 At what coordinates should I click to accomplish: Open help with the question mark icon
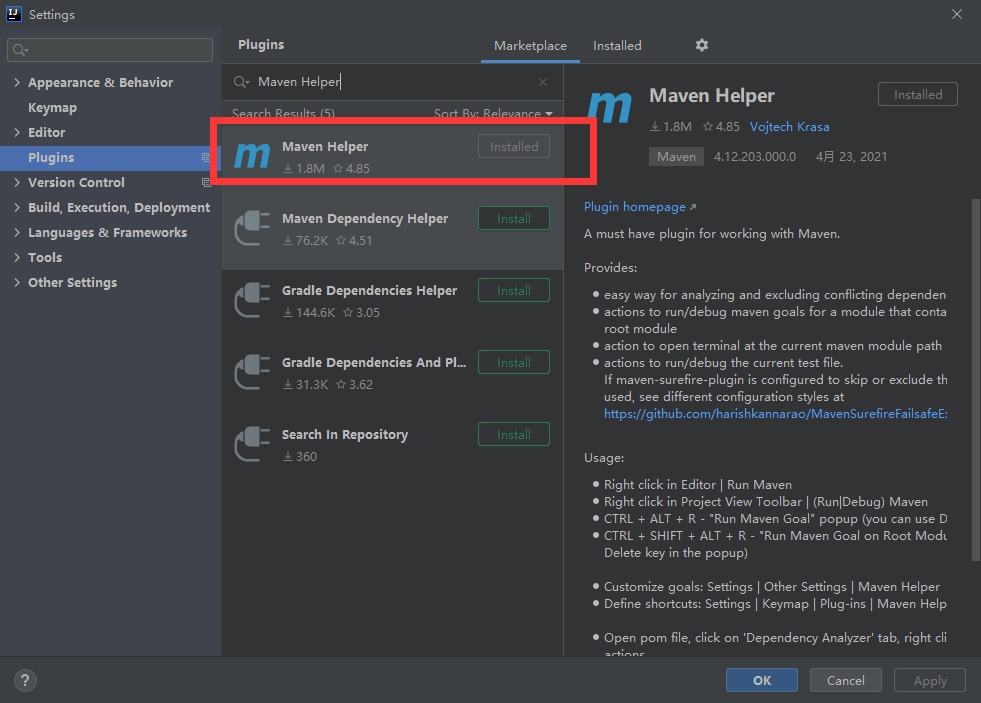point(25,680)
